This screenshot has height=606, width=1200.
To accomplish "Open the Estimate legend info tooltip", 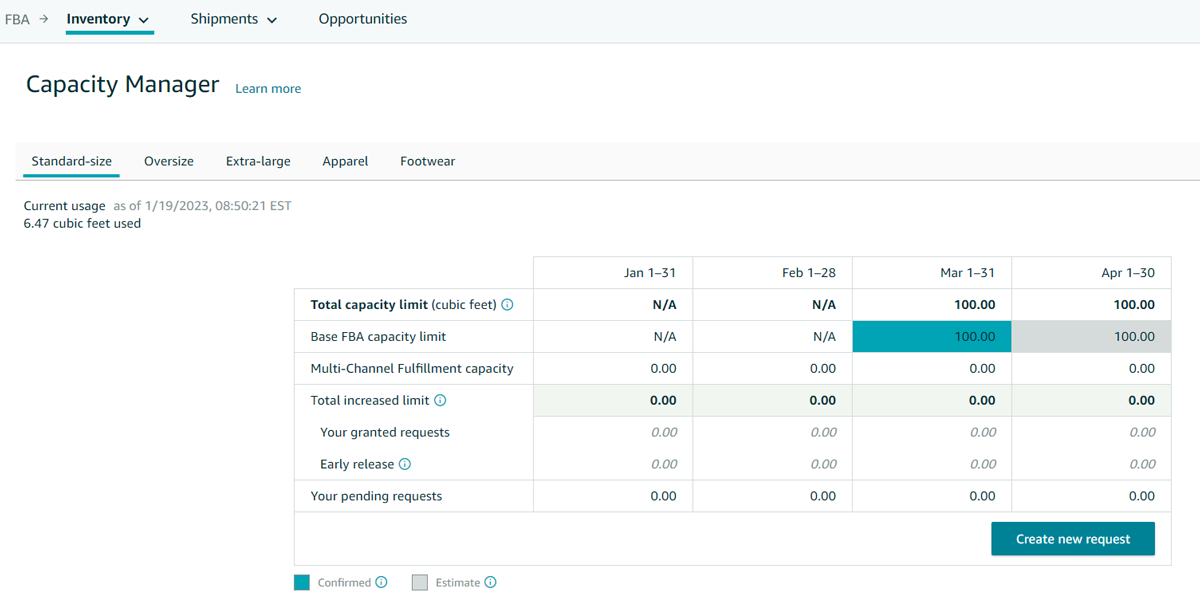I will click(490, 582).
